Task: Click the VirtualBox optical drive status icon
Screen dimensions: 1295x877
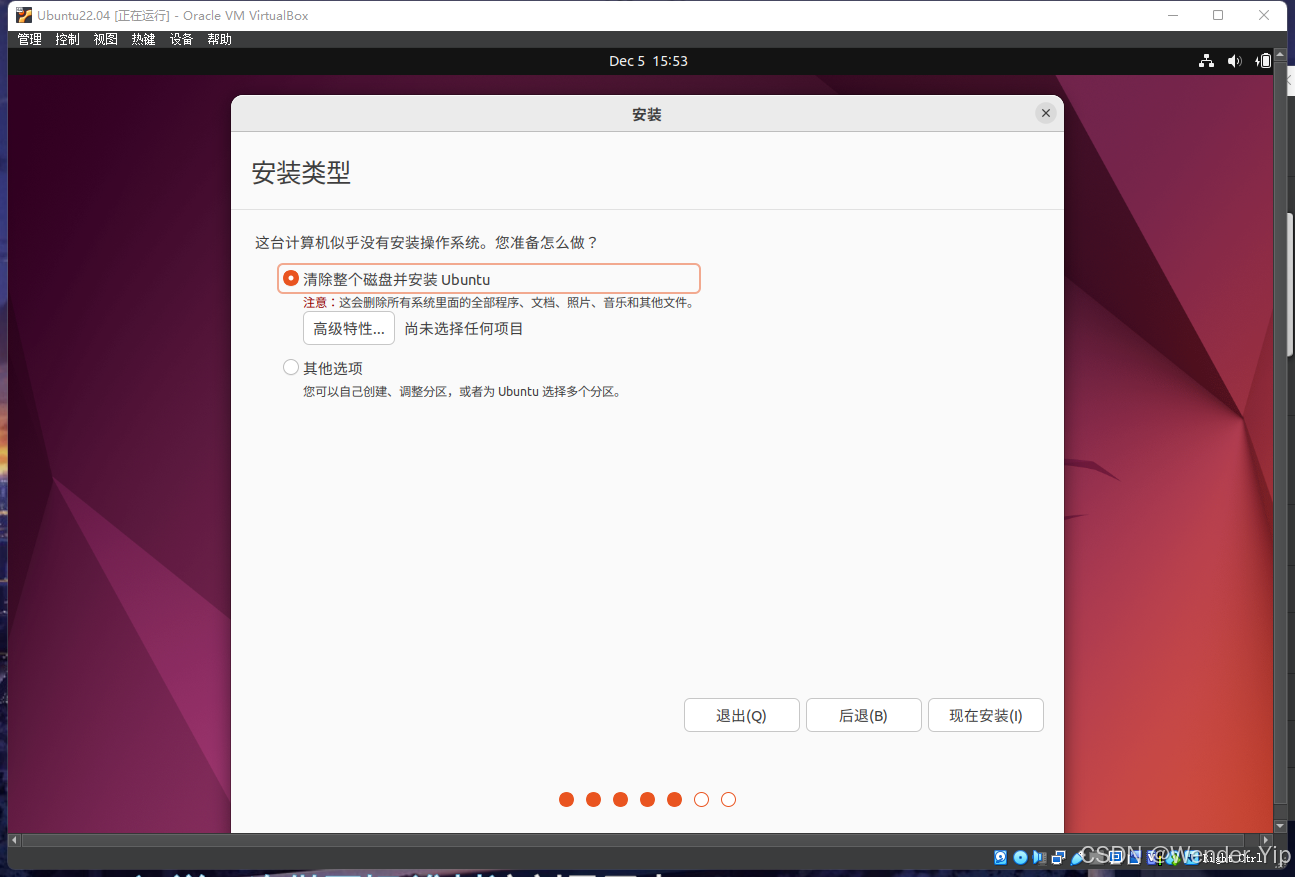Action: click(x=1020, y=857)
